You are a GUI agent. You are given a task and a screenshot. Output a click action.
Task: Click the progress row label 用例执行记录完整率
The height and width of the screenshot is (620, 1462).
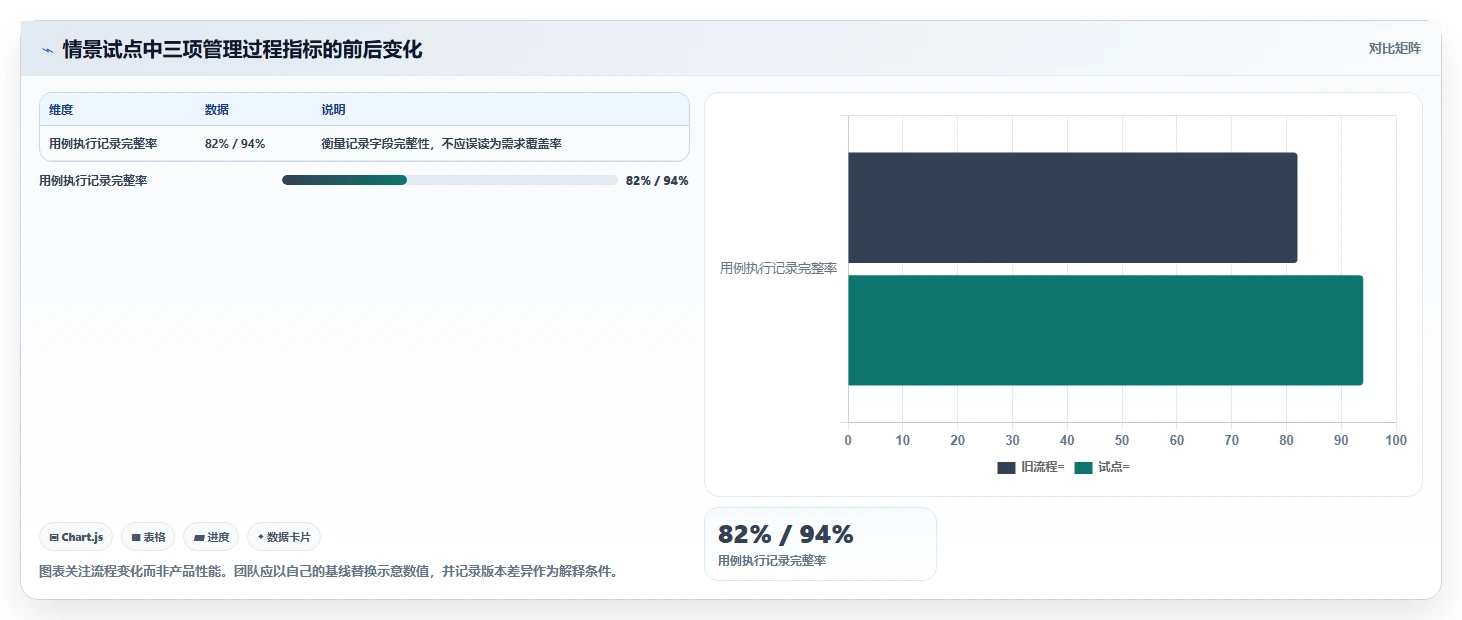click(x=93, y=181)
